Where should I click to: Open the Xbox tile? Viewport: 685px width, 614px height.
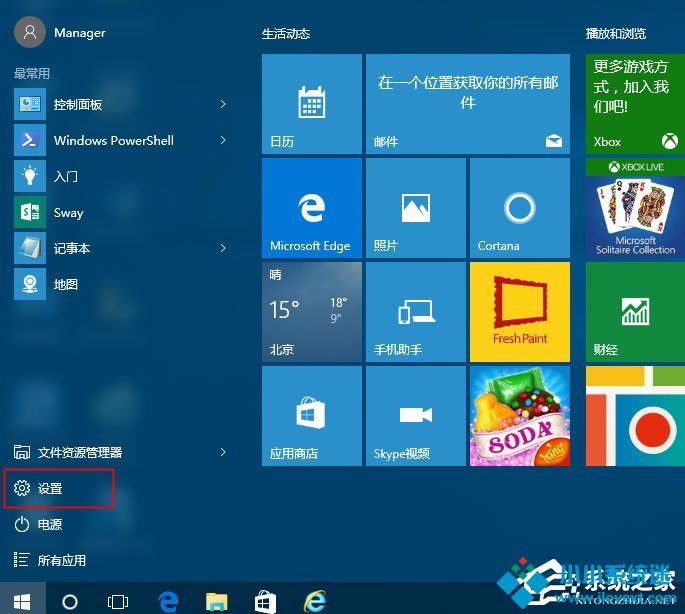coord(635,104)
